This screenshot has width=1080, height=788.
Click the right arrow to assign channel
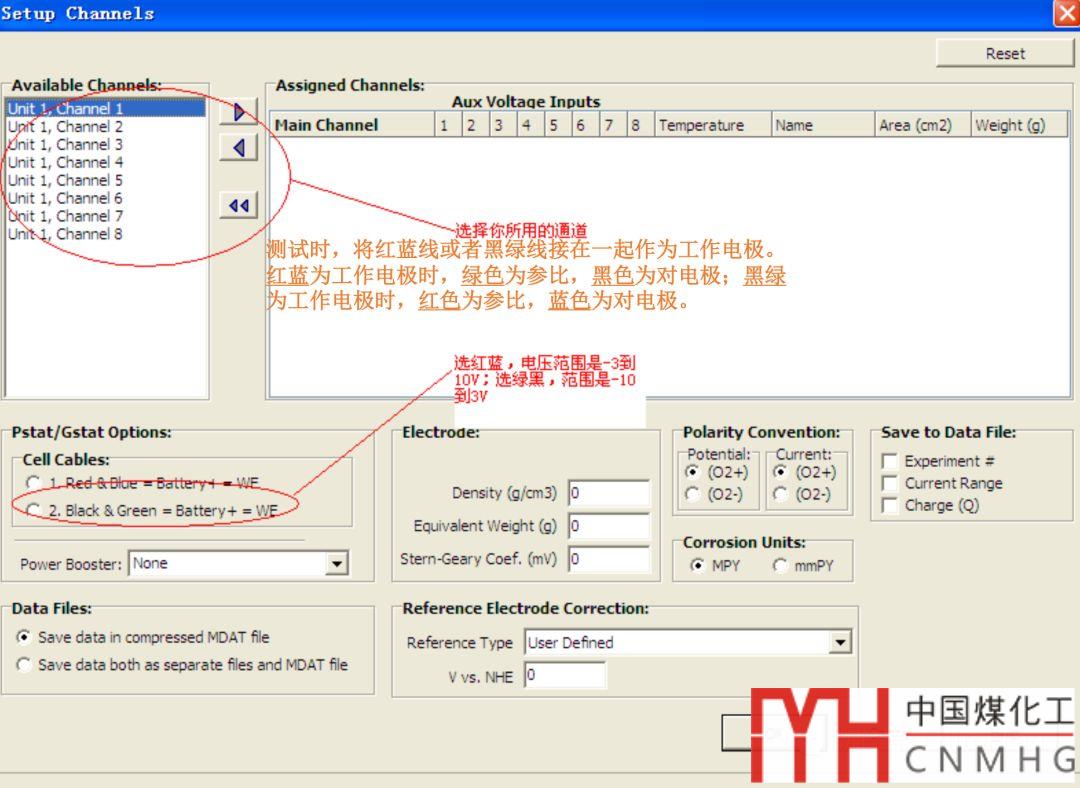[238, 112]
